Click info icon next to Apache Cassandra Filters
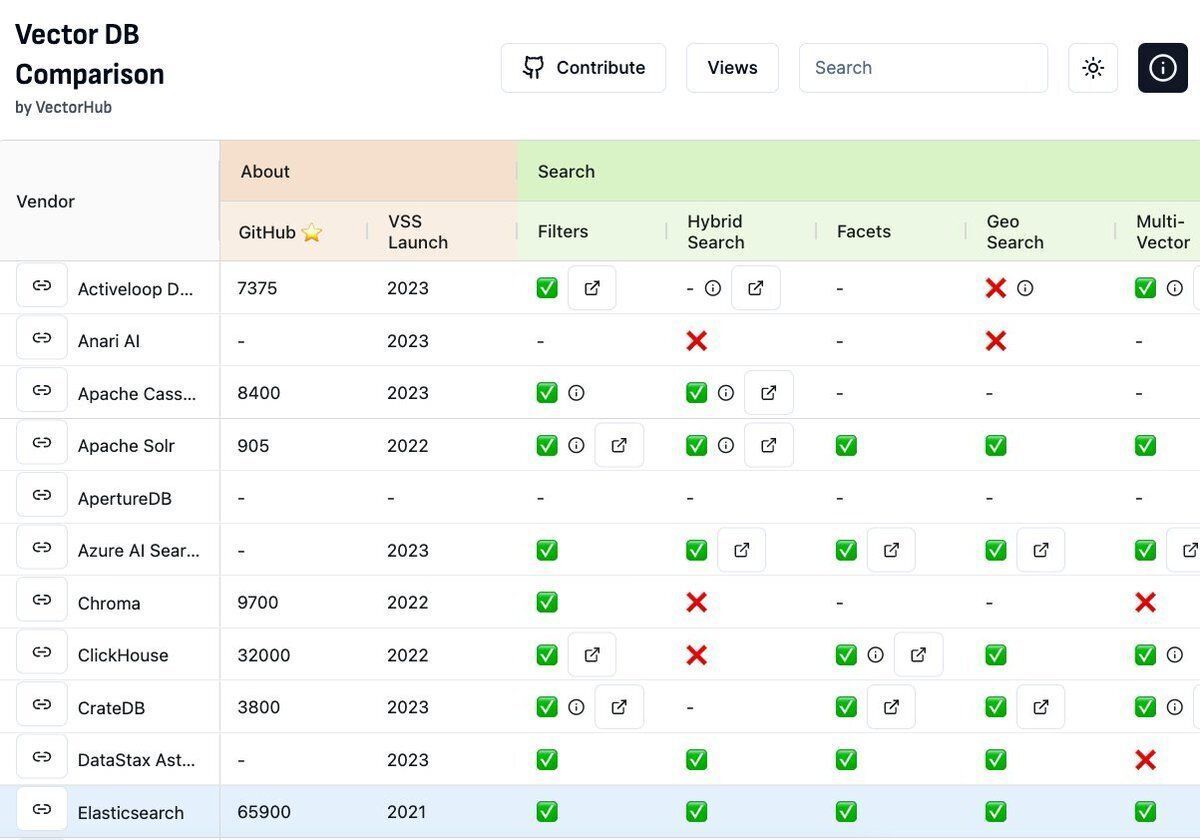The image size is (1200, 840). (x=576, y=393)
